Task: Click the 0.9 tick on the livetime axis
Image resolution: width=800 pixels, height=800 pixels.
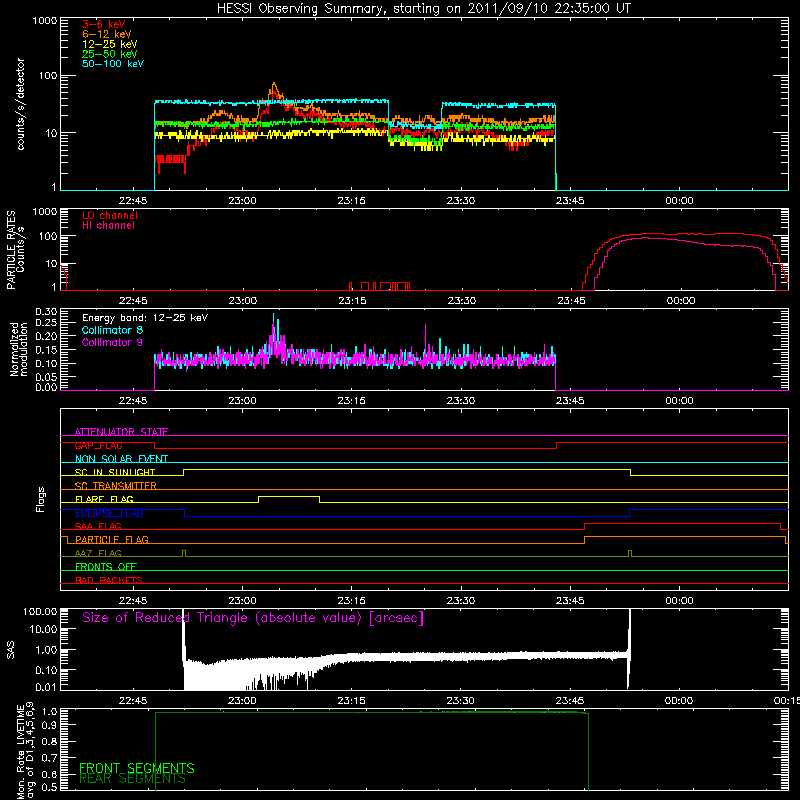Action: pyautogui.click(x=51, y=725)
